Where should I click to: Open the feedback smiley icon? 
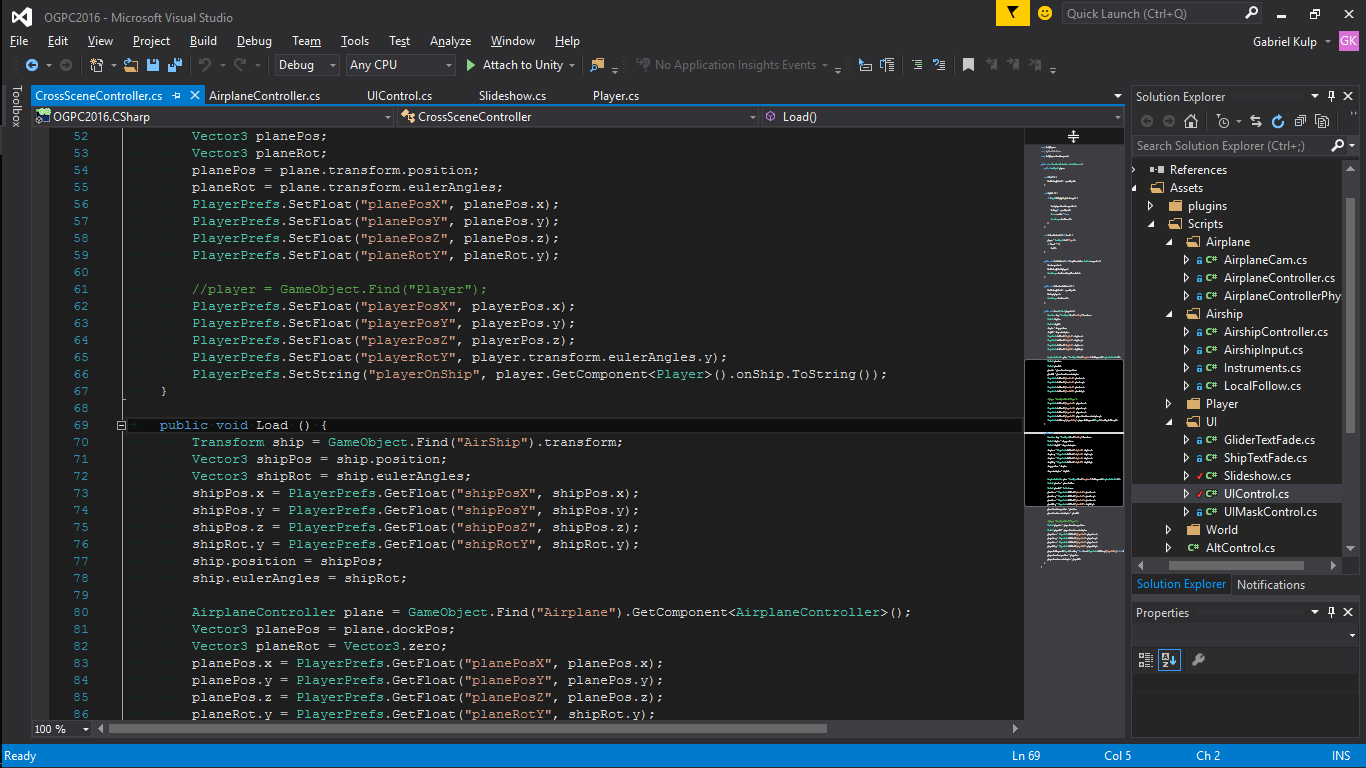point(1045,13)
